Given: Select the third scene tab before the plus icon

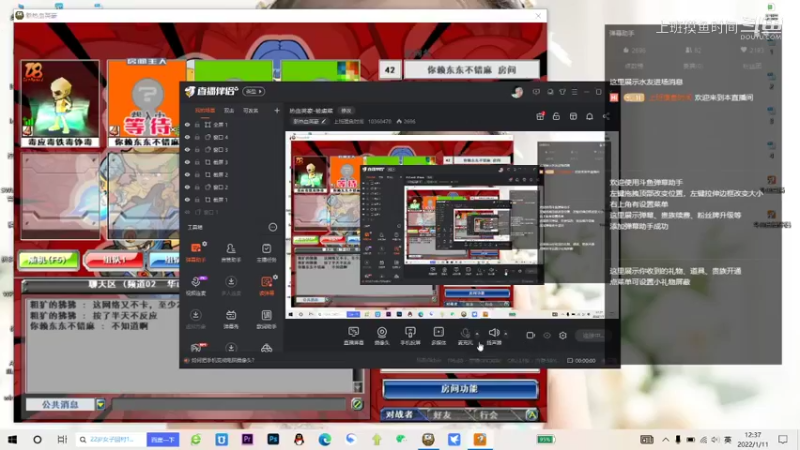Looking at the screenshot, I should 250,110.
